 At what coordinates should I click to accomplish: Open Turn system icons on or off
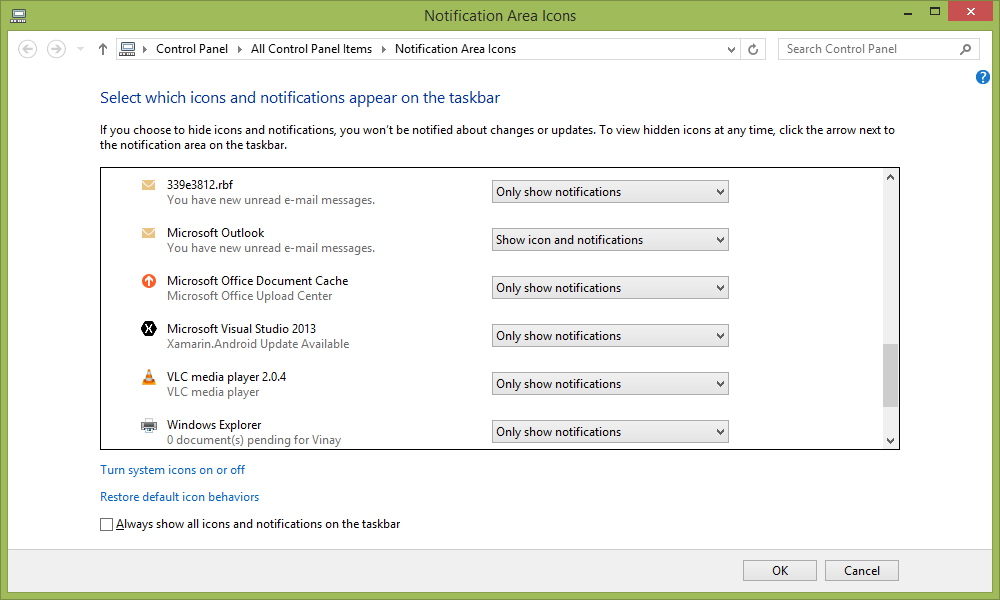[172, 469]
